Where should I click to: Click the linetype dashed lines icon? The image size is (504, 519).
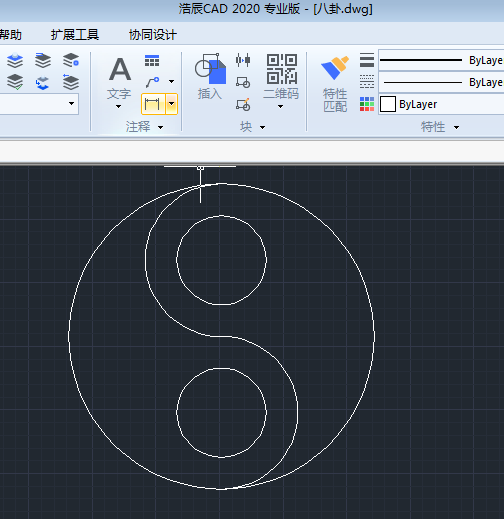point(367,82)
